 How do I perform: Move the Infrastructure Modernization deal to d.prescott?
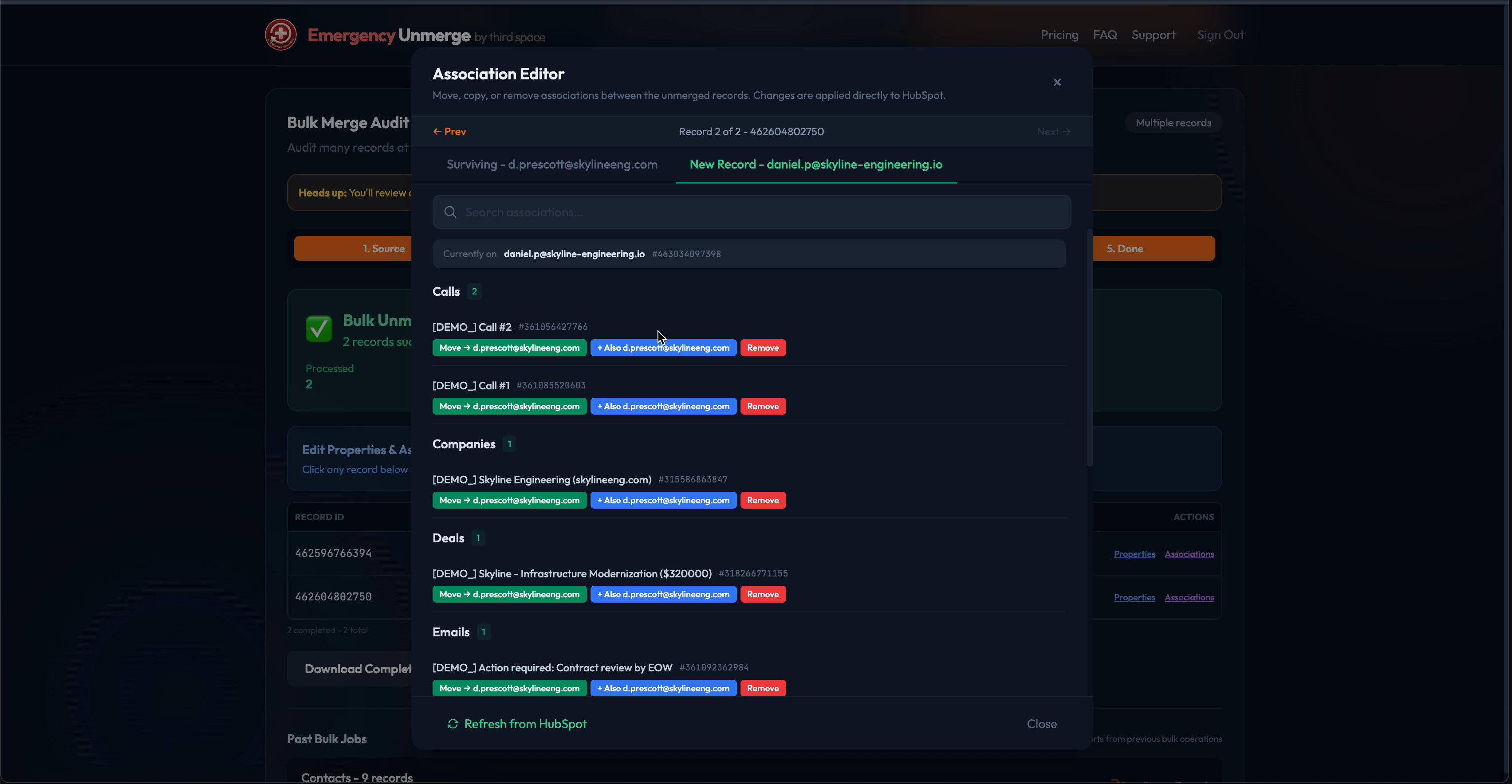coord(509,595)
